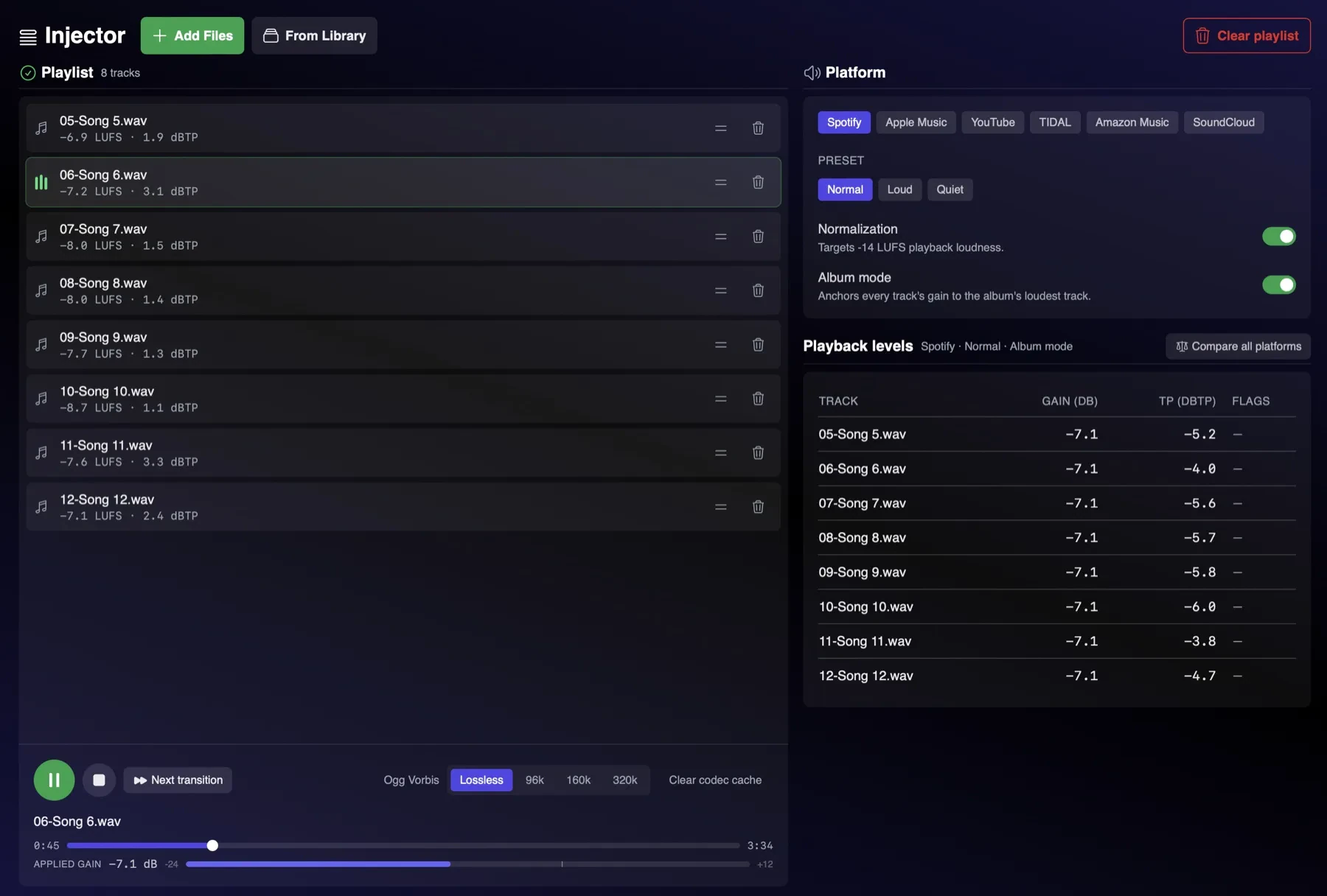
Task: Choose 96k codec bitrate
Action: [534, 780]
